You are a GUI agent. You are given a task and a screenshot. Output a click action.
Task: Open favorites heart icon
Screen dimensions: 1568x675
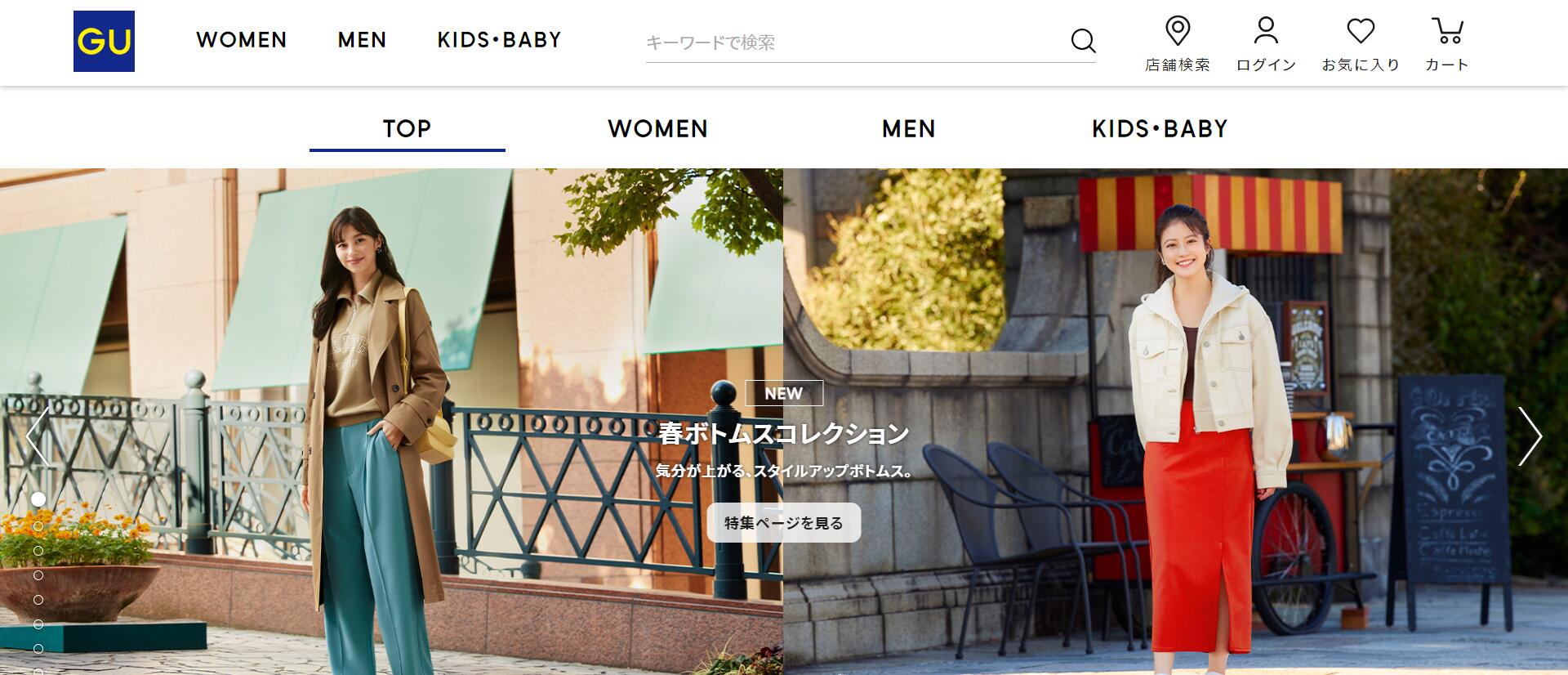click(x=1361, y=32)
